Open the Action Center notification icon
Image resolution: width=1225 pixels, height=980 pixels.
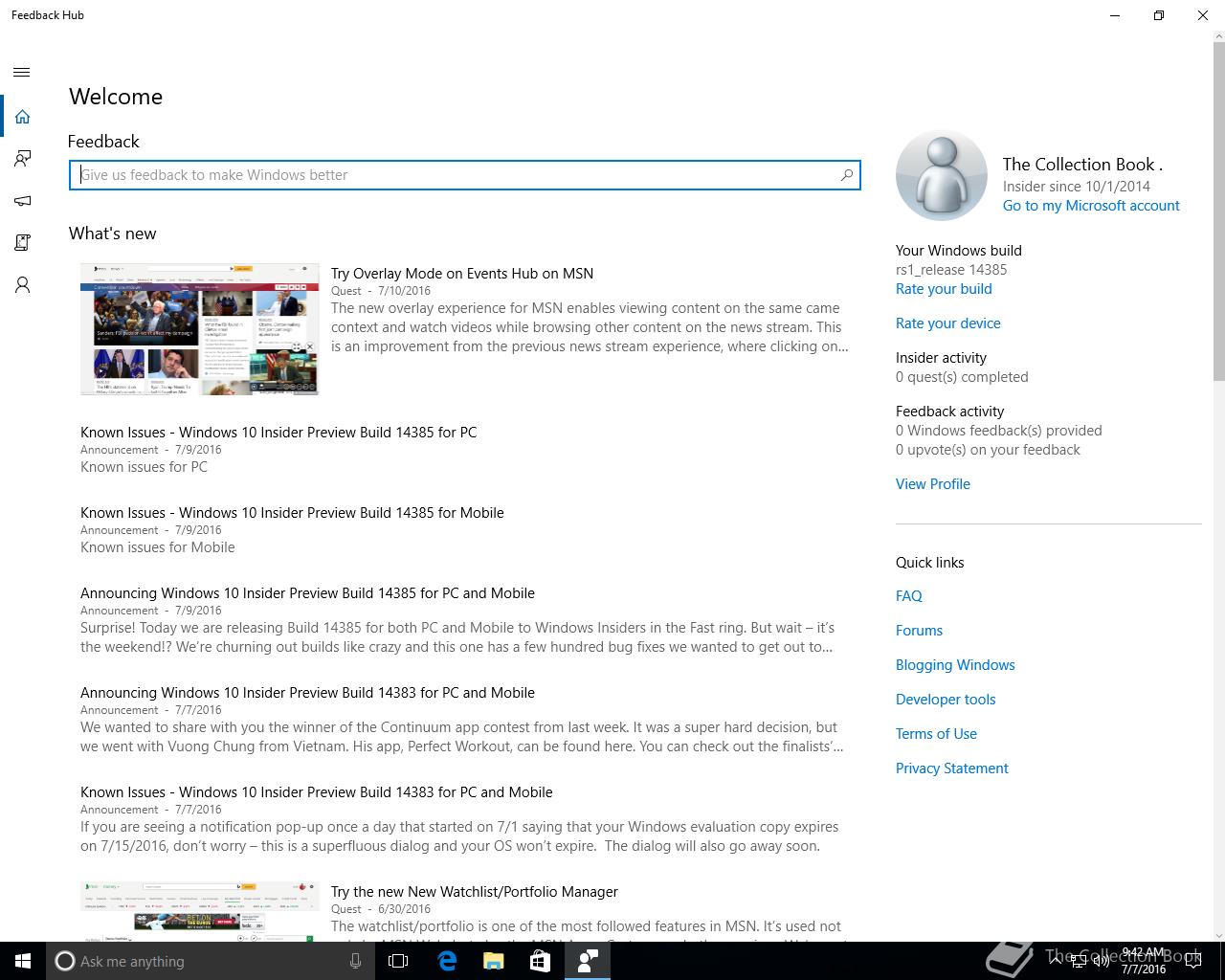coord(1193,961)
